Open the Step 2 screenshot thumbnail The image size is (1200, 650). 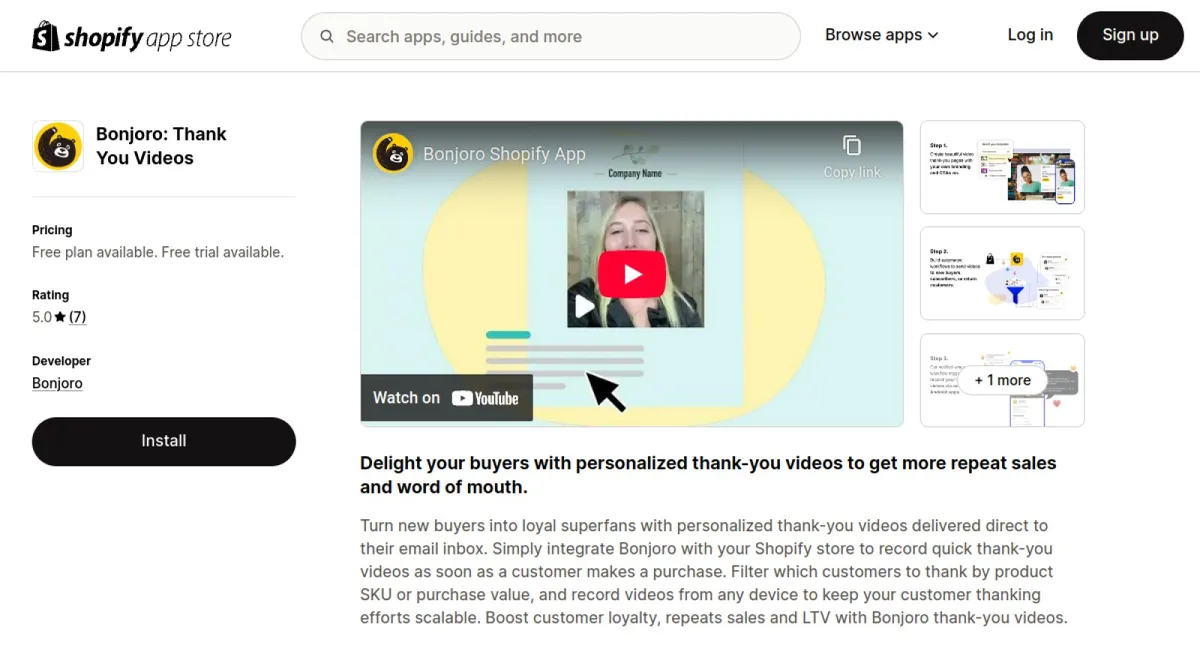(x=1002, y=273)
